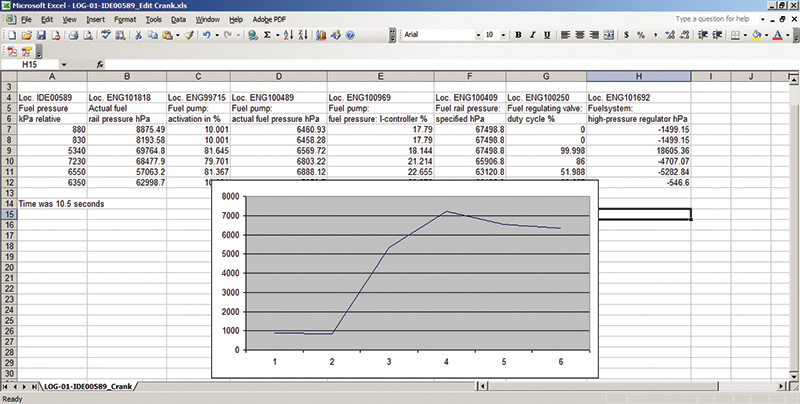Toggle Align Right
The width and height of the screenshot is (800, 404).
[x=594, y=35]
